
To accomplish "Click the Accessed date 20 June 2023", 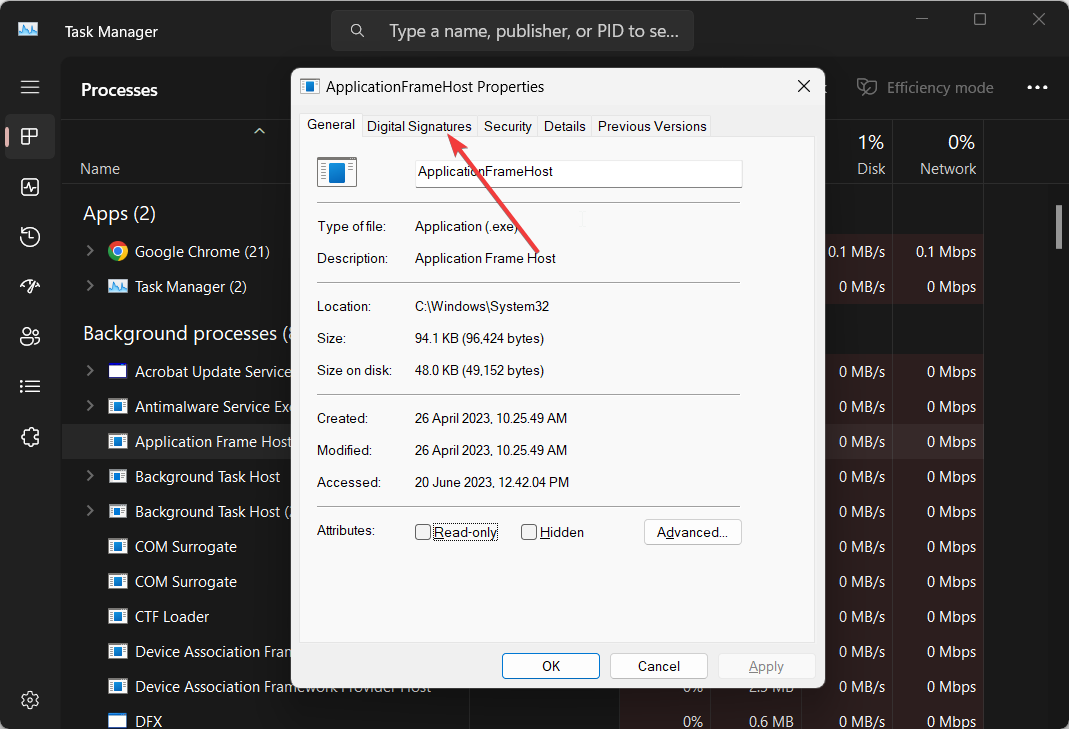I will tap(492, 482).
